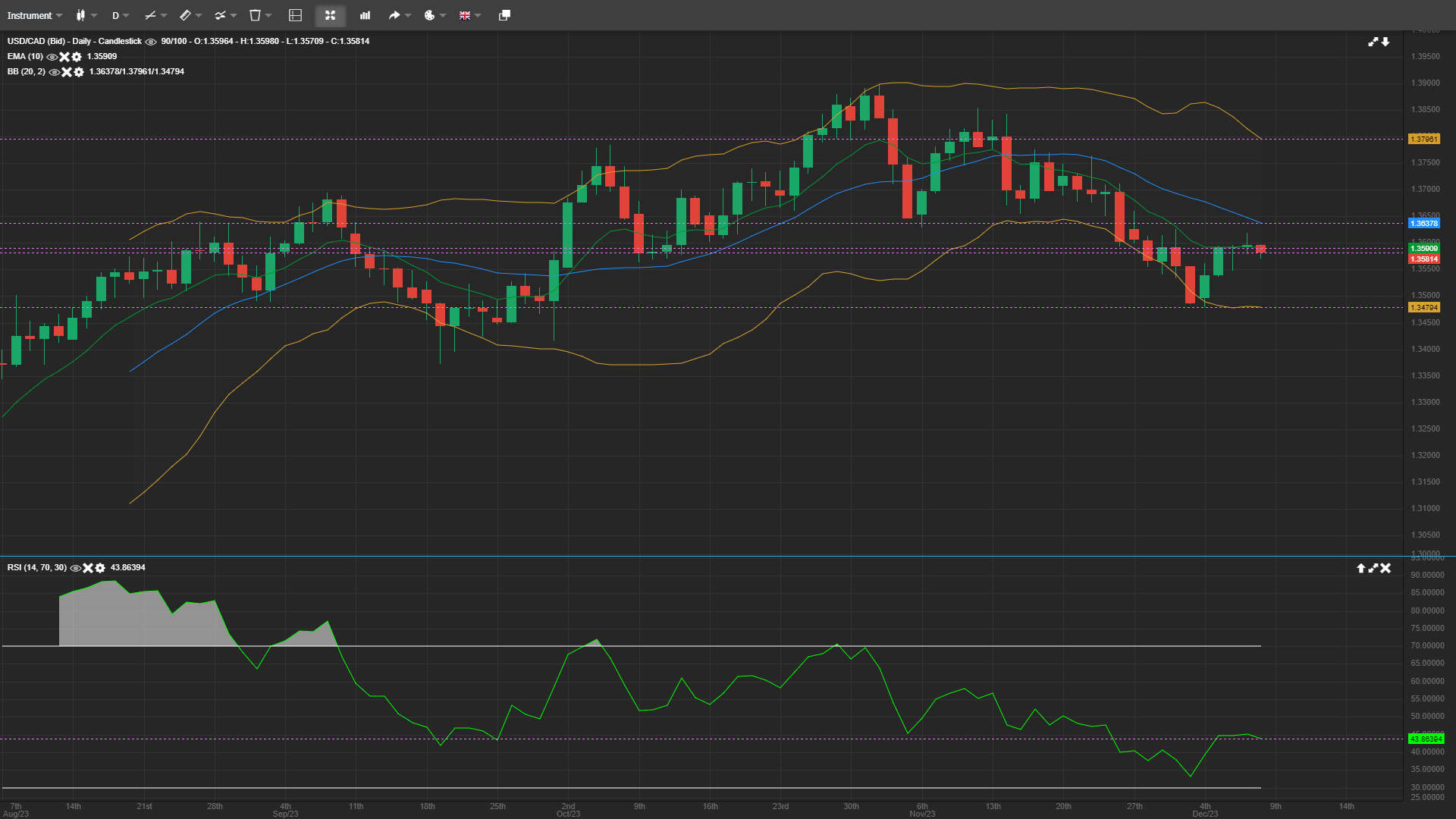Close the RSI pane

point(1385,568)
